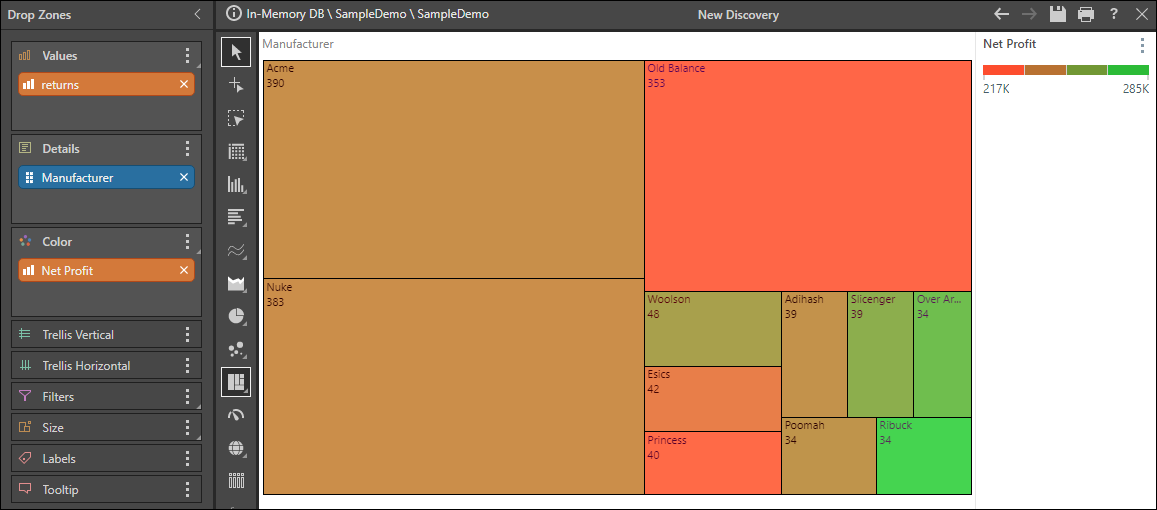The image size is (1157, 510).
Task: Open help question mark
Action: click(x=1114, y=14)
